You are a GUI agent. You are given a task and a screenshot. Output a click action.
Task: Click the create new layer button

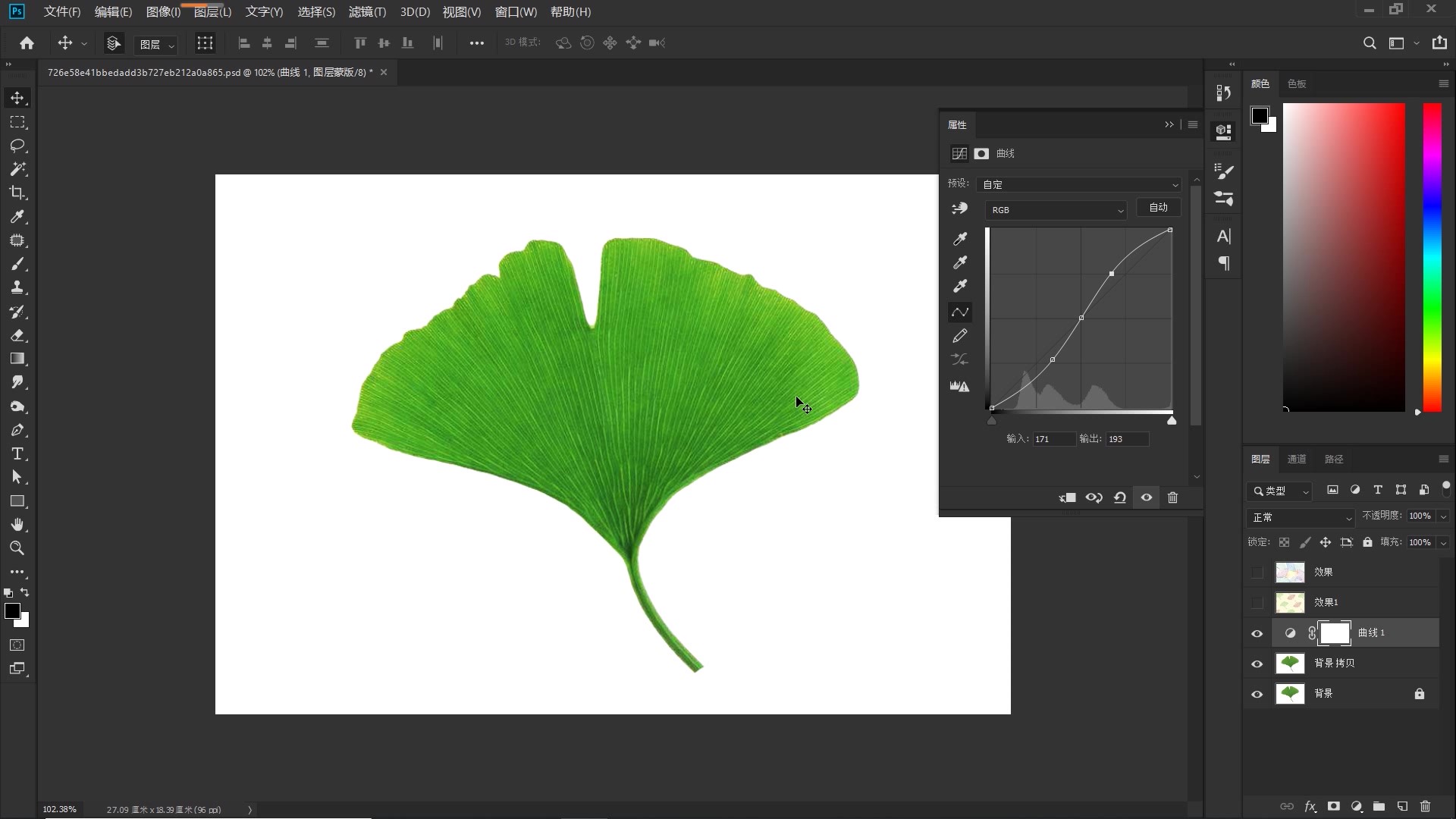click(x=1402, y=806)
